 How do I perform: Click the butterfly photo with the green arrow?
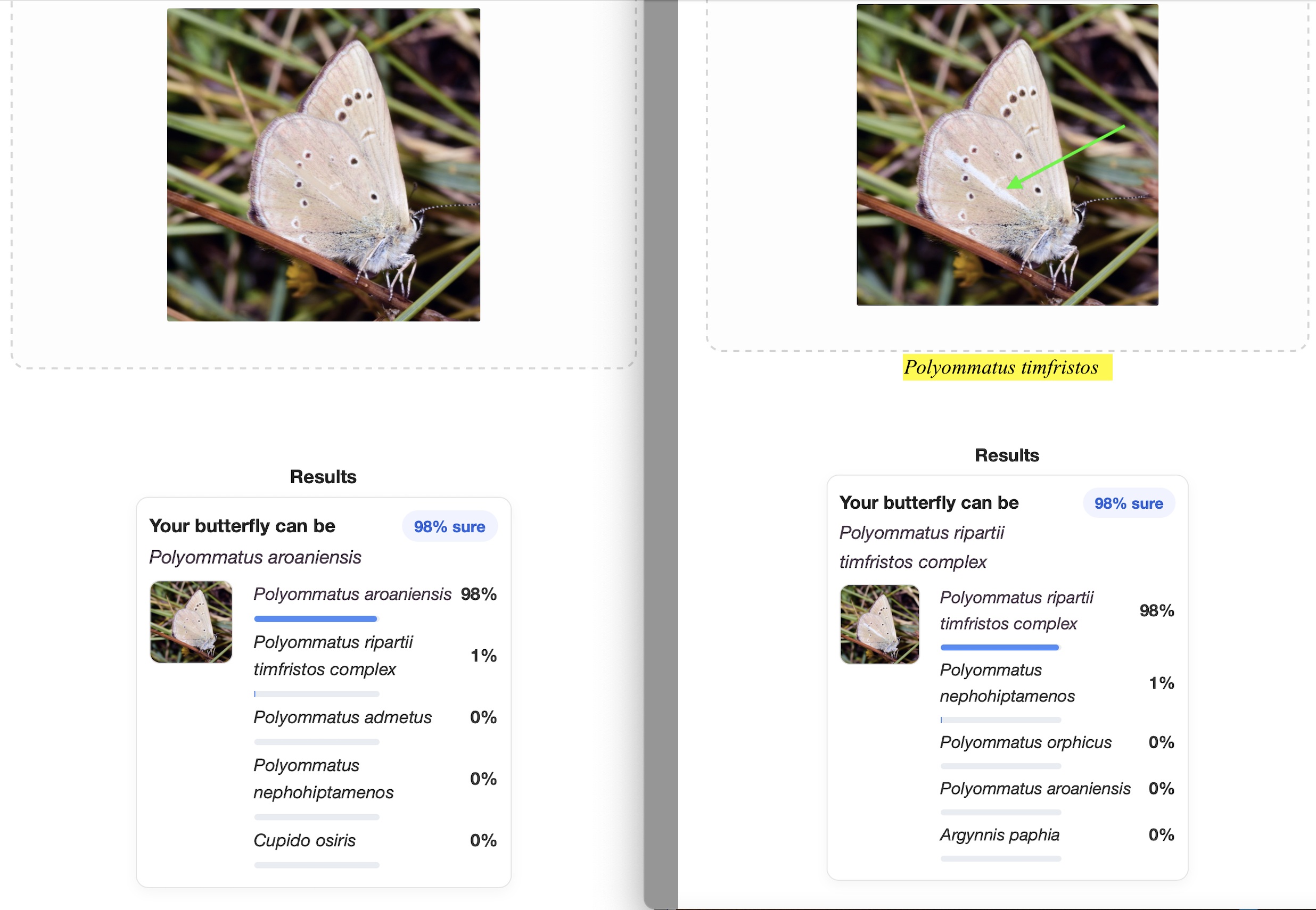click(x=1007, y=154)
